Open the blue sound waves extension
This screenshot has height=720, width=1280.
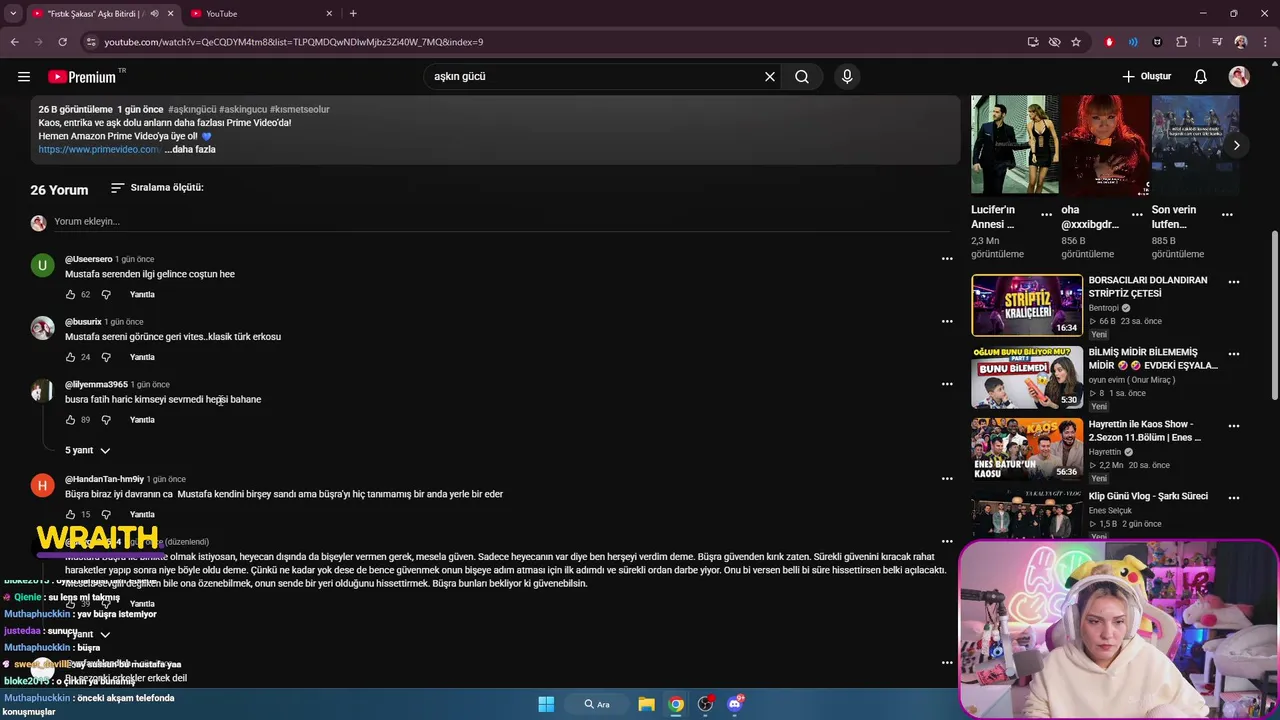[1133, 42]
